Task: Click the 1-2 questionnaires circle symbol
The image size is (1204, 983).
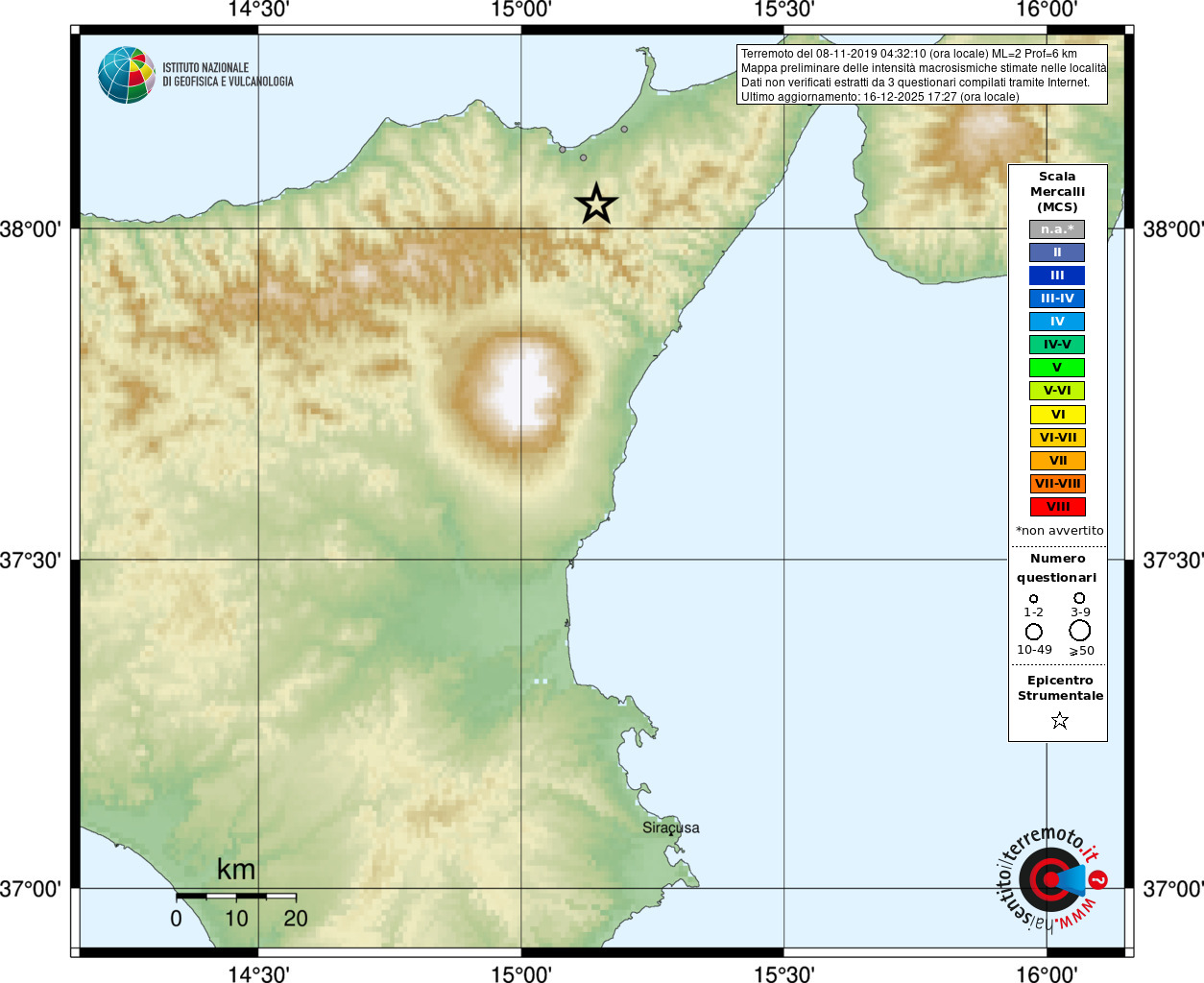Action: pyautogui.click(x=1034, y=599)
